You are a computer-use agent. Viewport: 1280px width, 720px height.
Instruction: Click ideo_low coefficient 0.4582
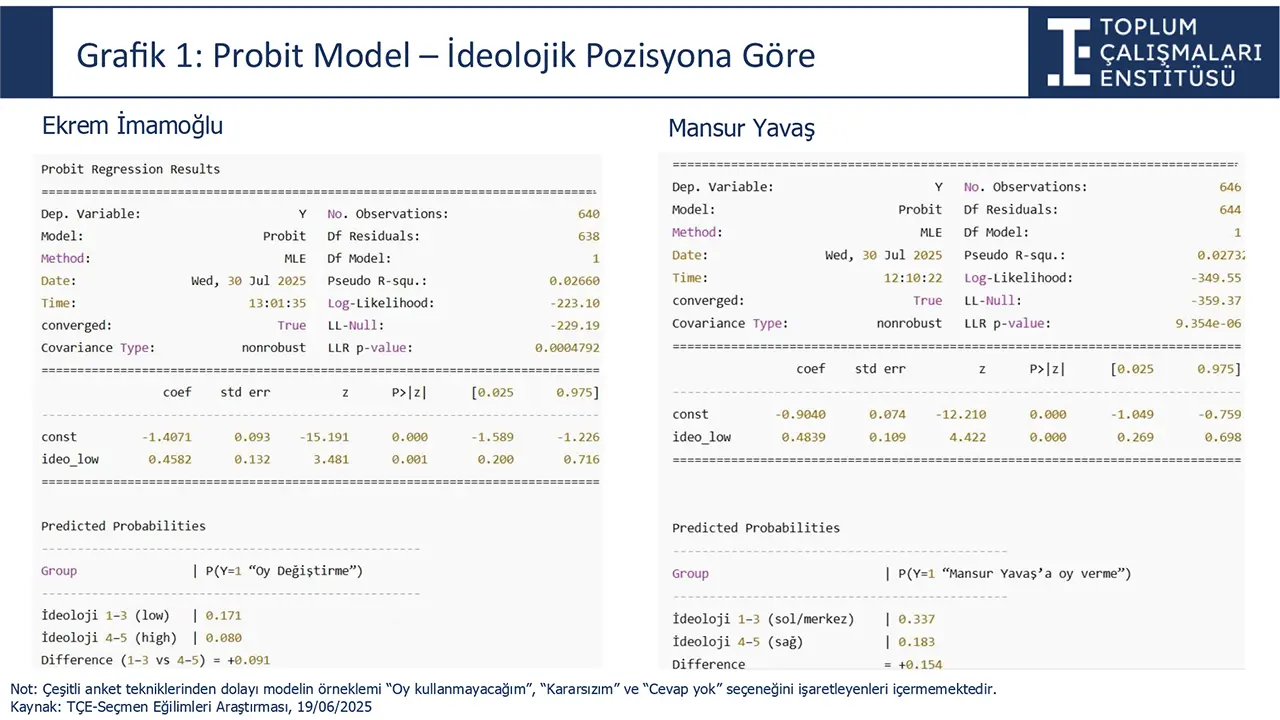tap(170, 460)
